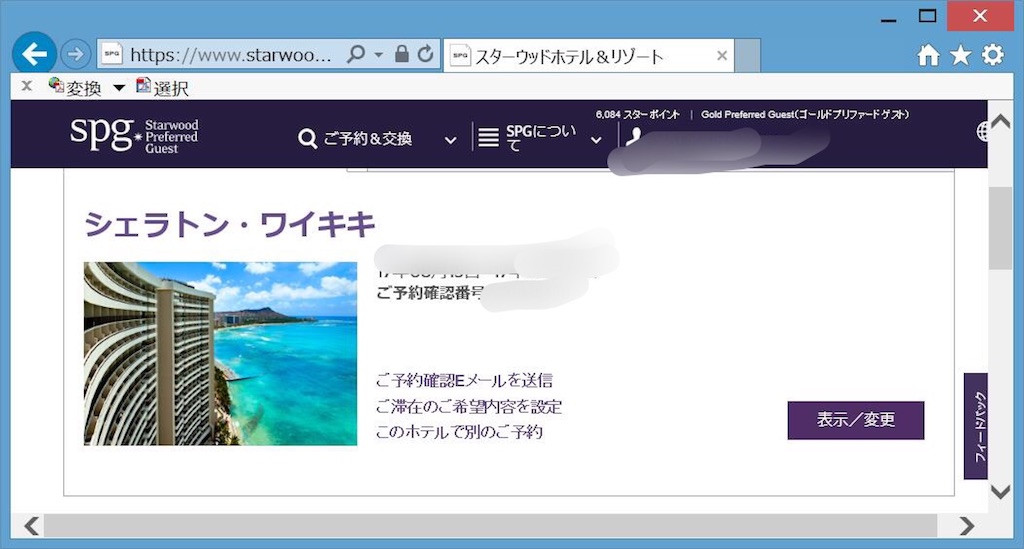Click the ご滞在のご希望内容を設定 link

(x=469, y=406)
